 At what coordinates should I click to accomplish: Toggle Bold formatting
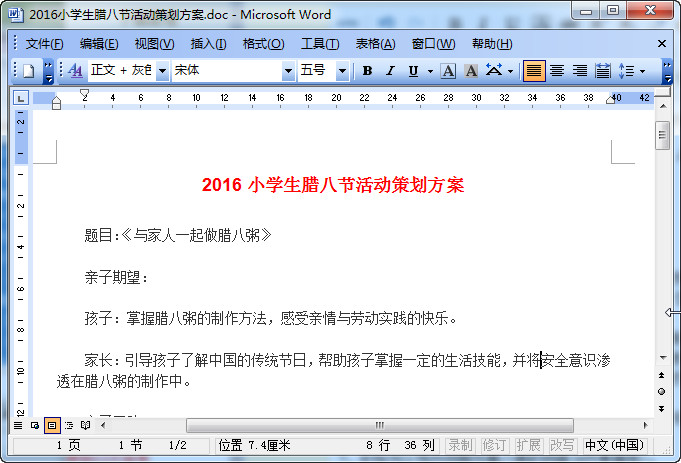(x=367, y=70)
